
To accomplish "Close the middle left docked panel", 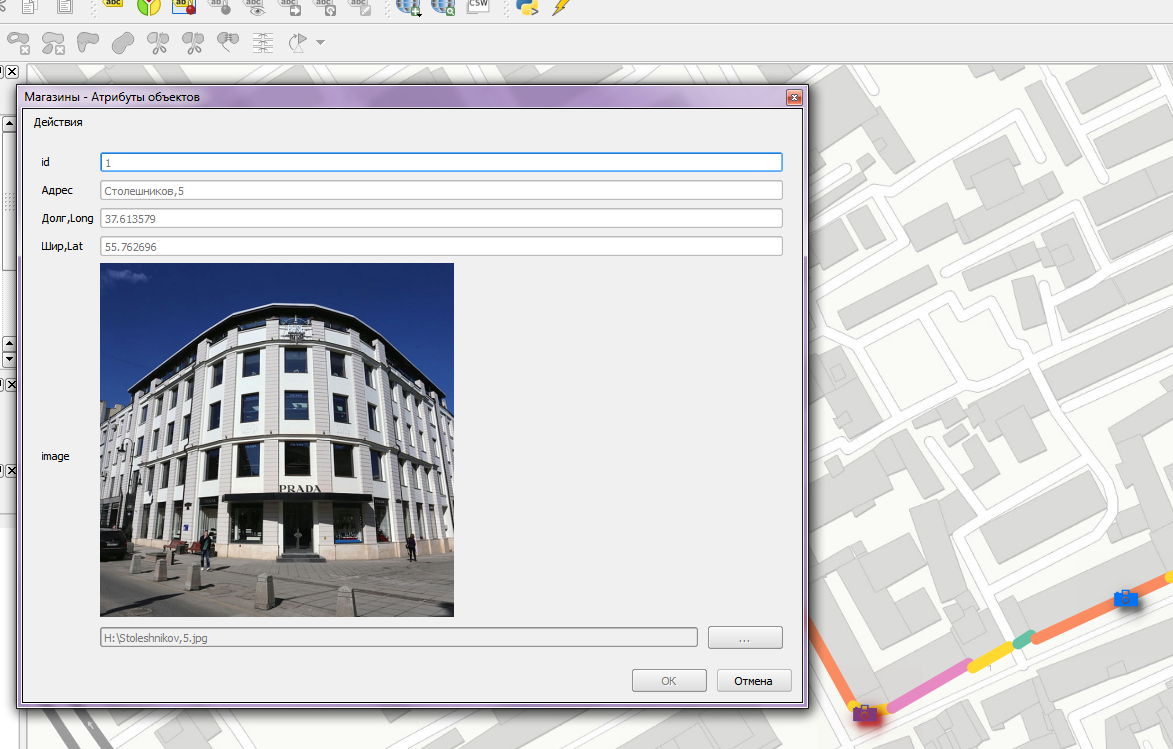I will (x=12, y=385).
